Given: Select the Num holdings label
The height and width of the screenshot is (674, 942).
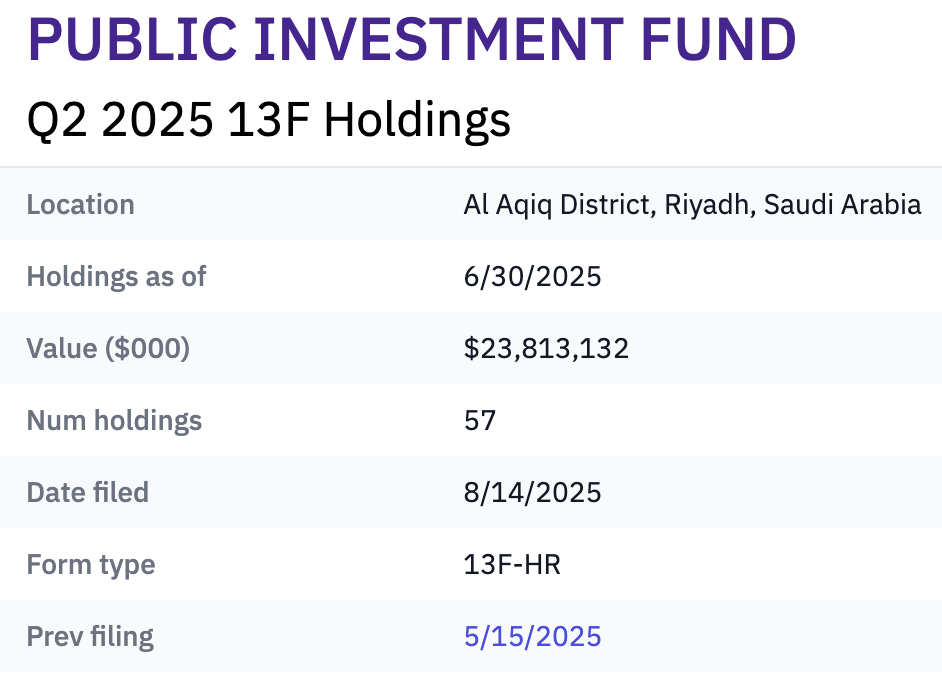Looking at the screenshot, I should 114,420.
